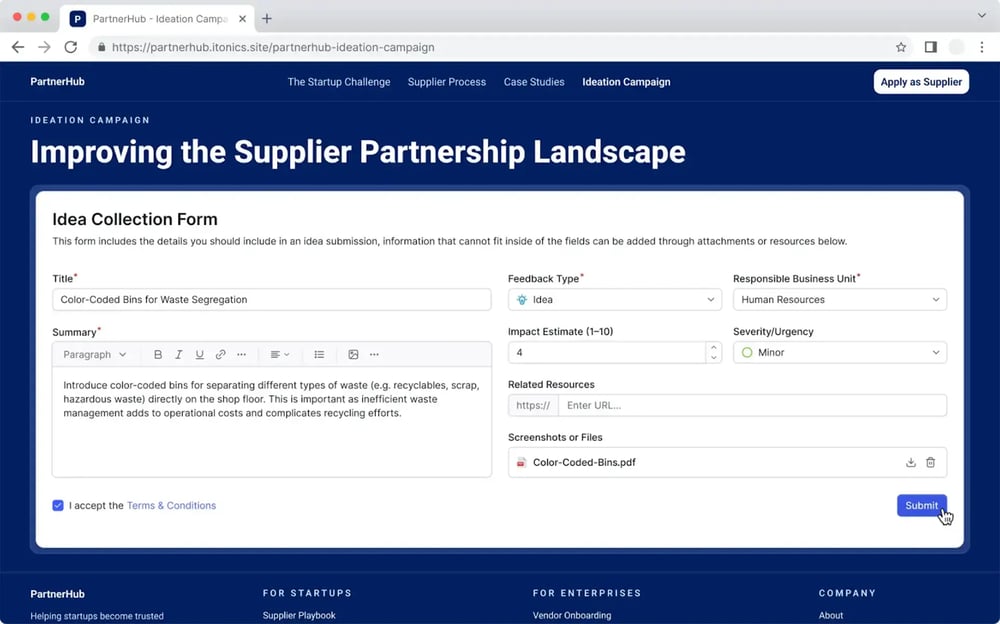
Task: Toggle bold formatting in Summary editor
Action: [158, 355]
